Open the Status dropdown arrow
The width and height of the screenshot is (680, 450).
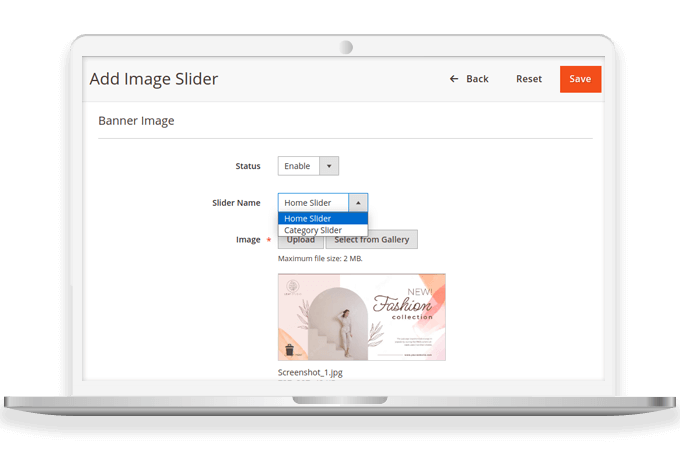[x=329, y=166]
